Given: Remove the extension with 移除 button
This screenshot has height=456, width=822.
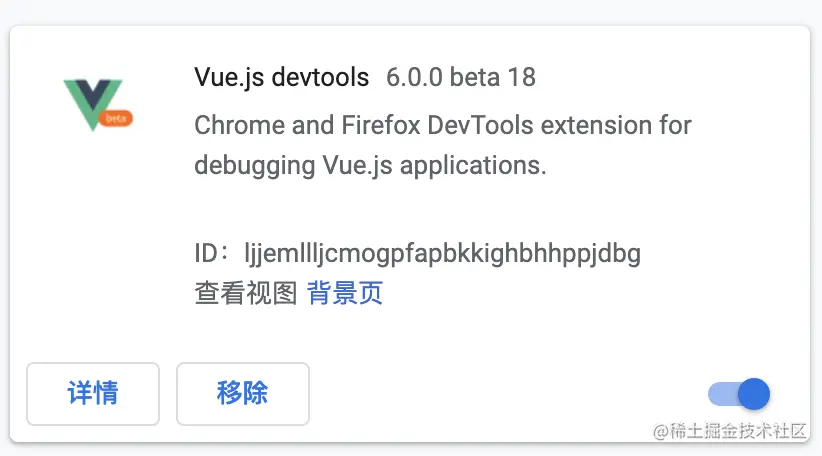Looking at the screenshot, I should [x=243, y=394].
